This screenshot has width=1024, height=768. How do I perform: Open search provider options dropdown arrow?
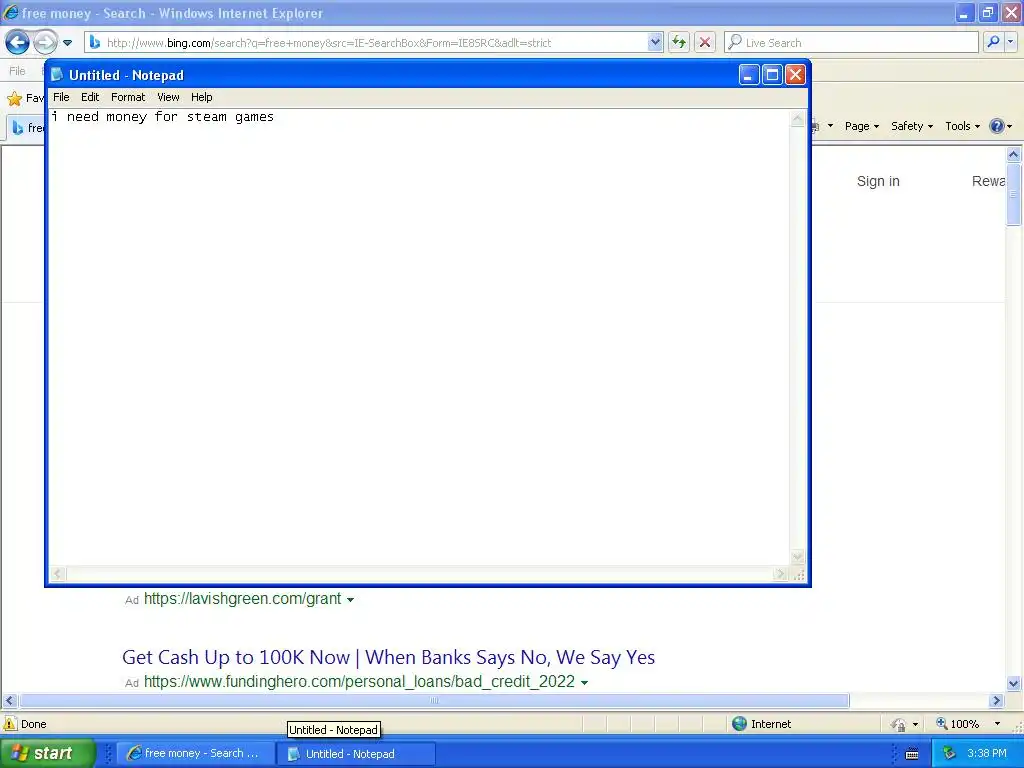pyautogui.click(x=1010, y=42)
